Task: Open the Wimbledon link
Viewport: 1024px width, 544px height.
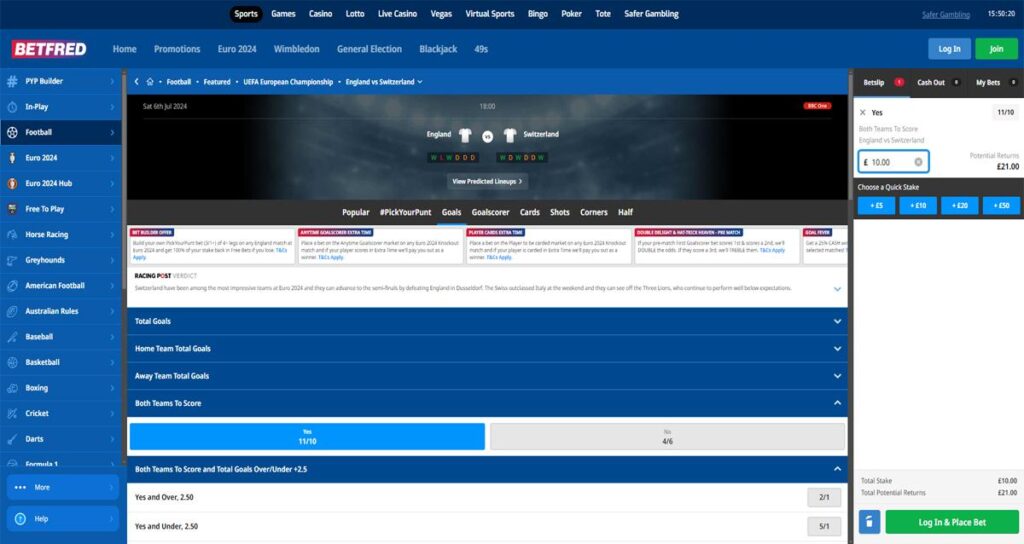Action: tap(296, 49)
